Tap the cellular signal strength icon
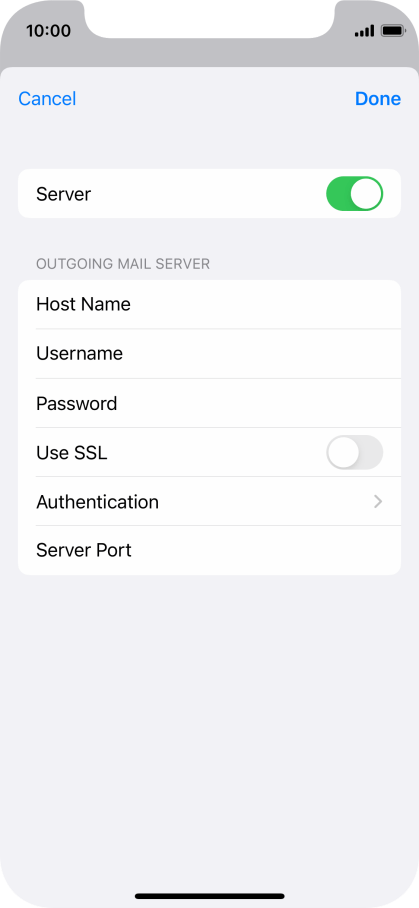The height and width of the screenshot is (908, 419). (364, 31)
